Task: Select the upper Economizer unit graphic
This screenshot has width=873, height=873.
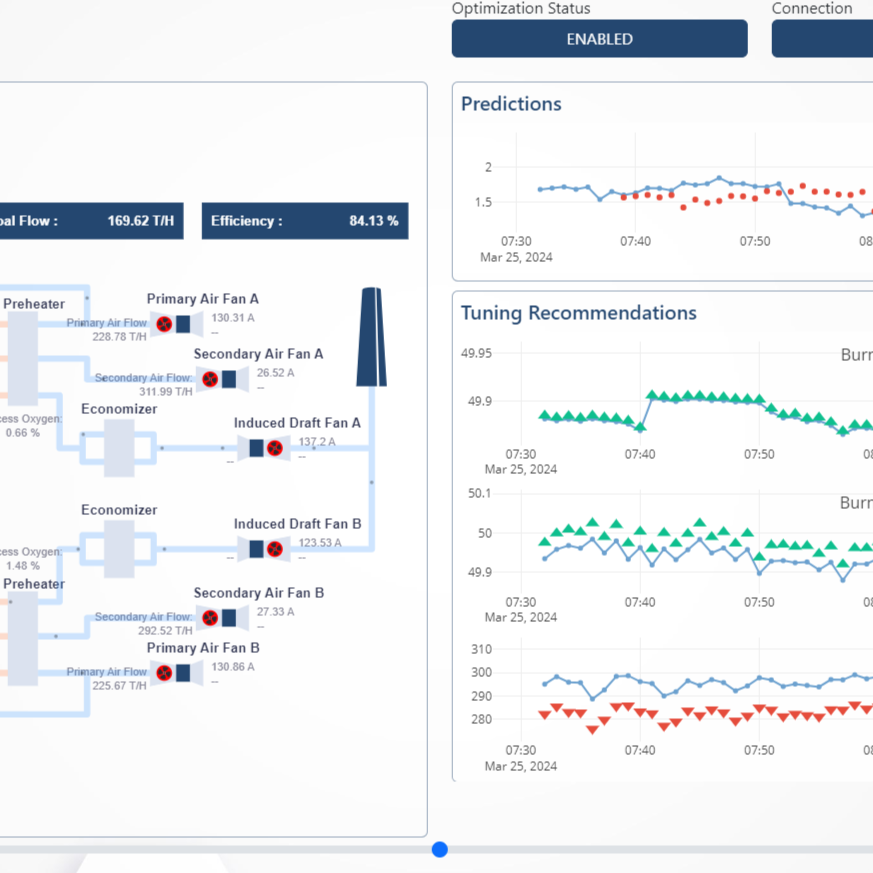Action: click(119, 448)
